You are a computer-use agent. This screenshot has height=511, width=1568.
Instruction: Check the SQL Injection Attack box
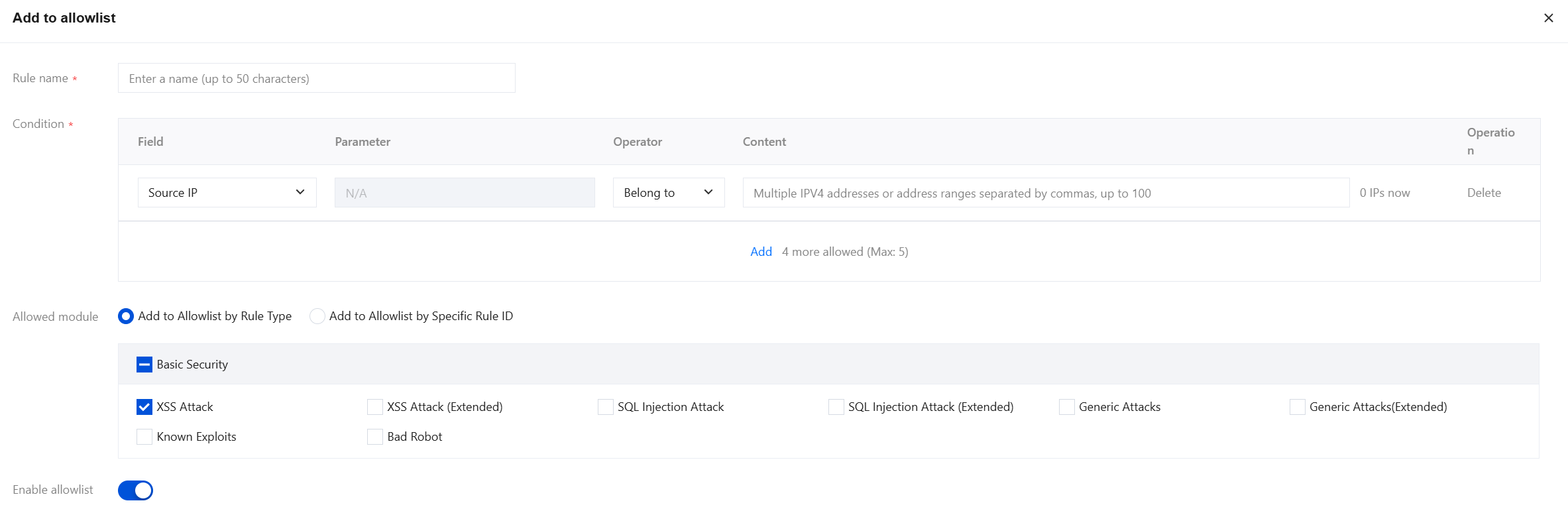[x=606, y=407]
